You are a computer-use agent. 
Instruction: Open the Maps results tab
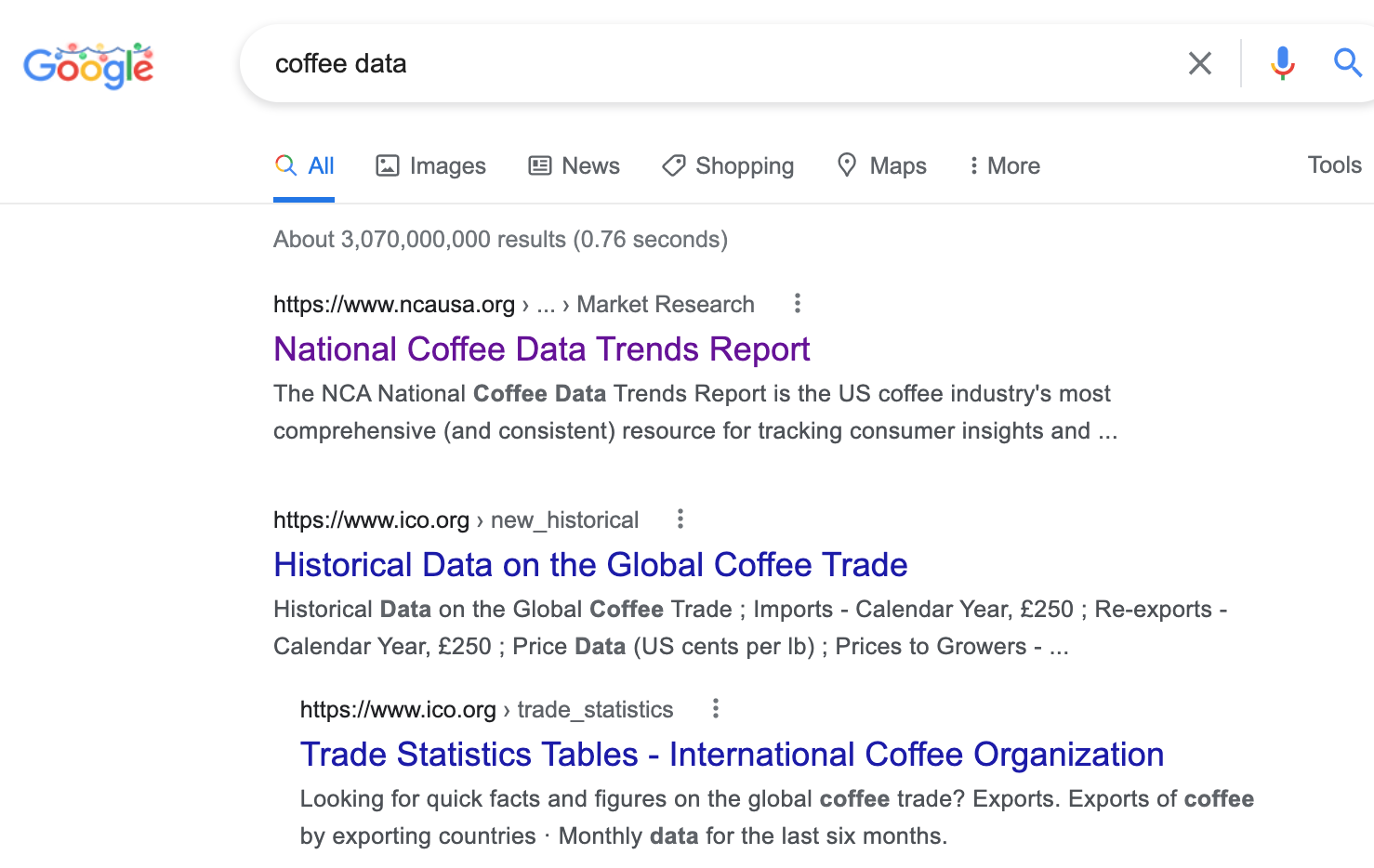881,165
